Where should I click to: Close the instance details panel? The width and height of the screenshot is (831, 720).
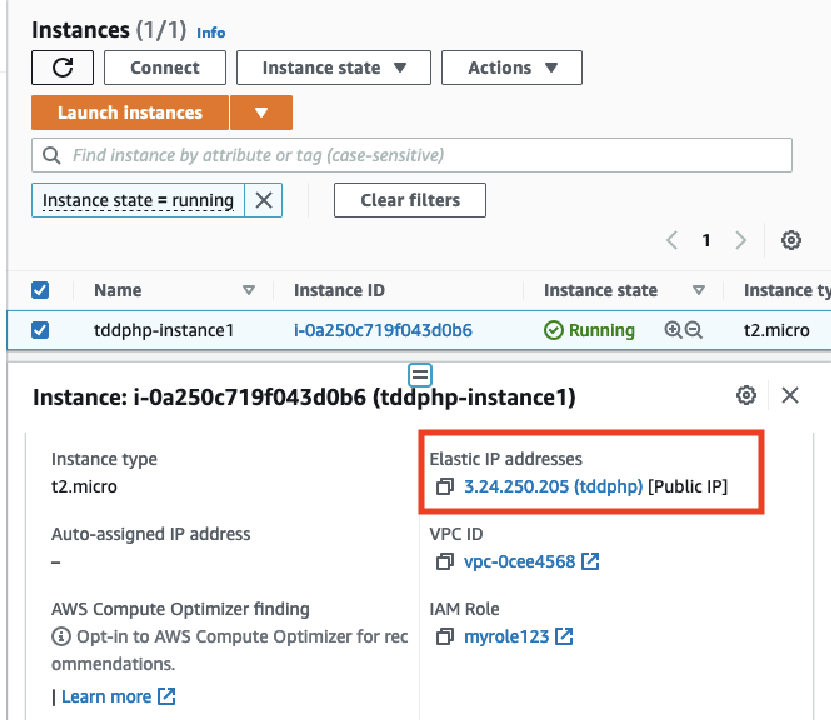[x=790, y=395]
